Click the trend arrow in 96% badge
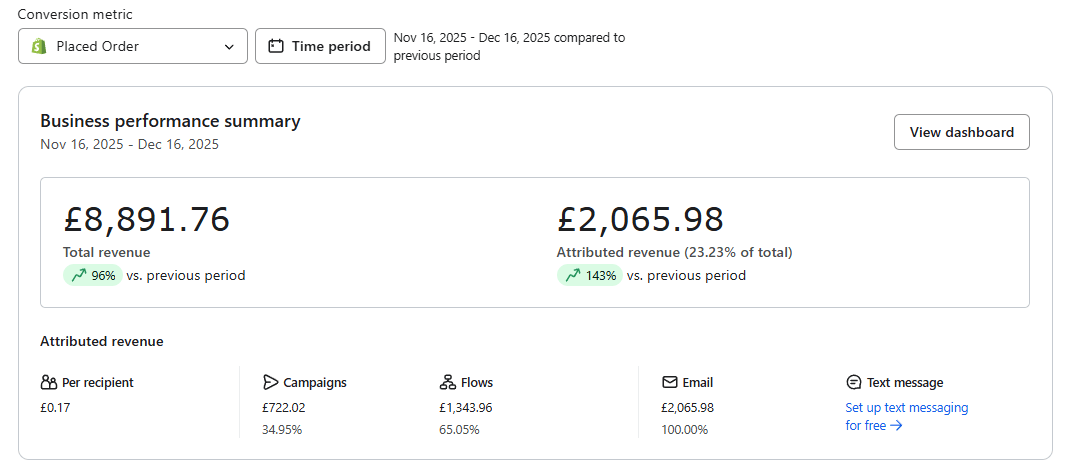Image resolution: width=1071 pixels, height=471 pixels. [x=78, y=275]
